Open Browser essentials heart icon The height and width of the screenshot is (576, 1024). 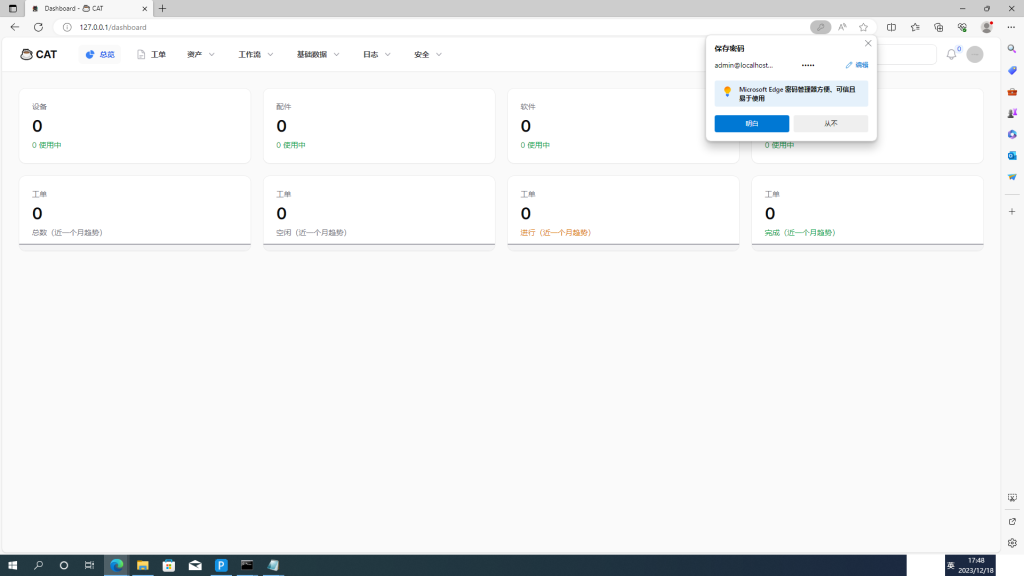click(x=962, y=27)
